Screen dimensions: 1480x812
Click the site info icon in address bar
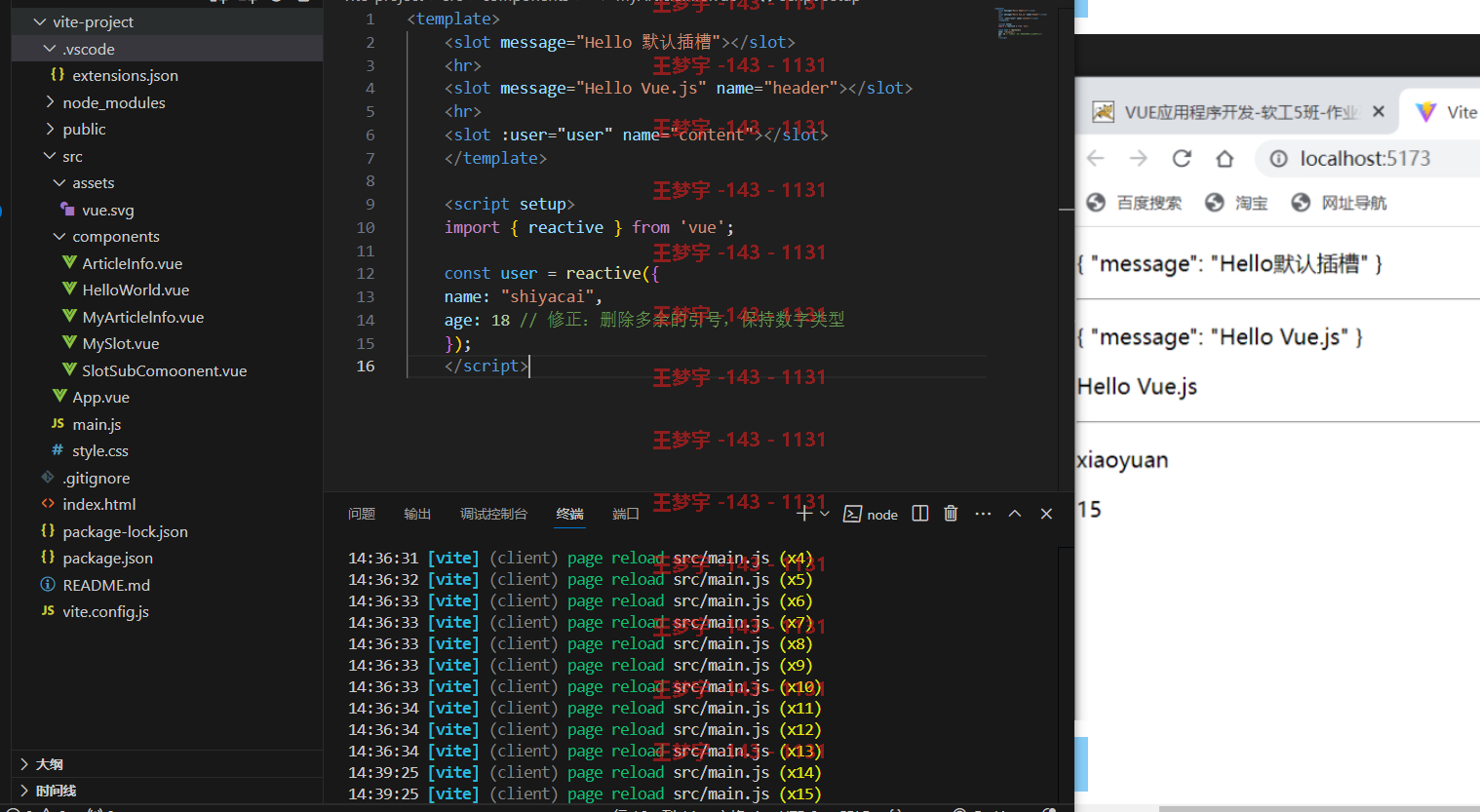[x=1278, y=158]
